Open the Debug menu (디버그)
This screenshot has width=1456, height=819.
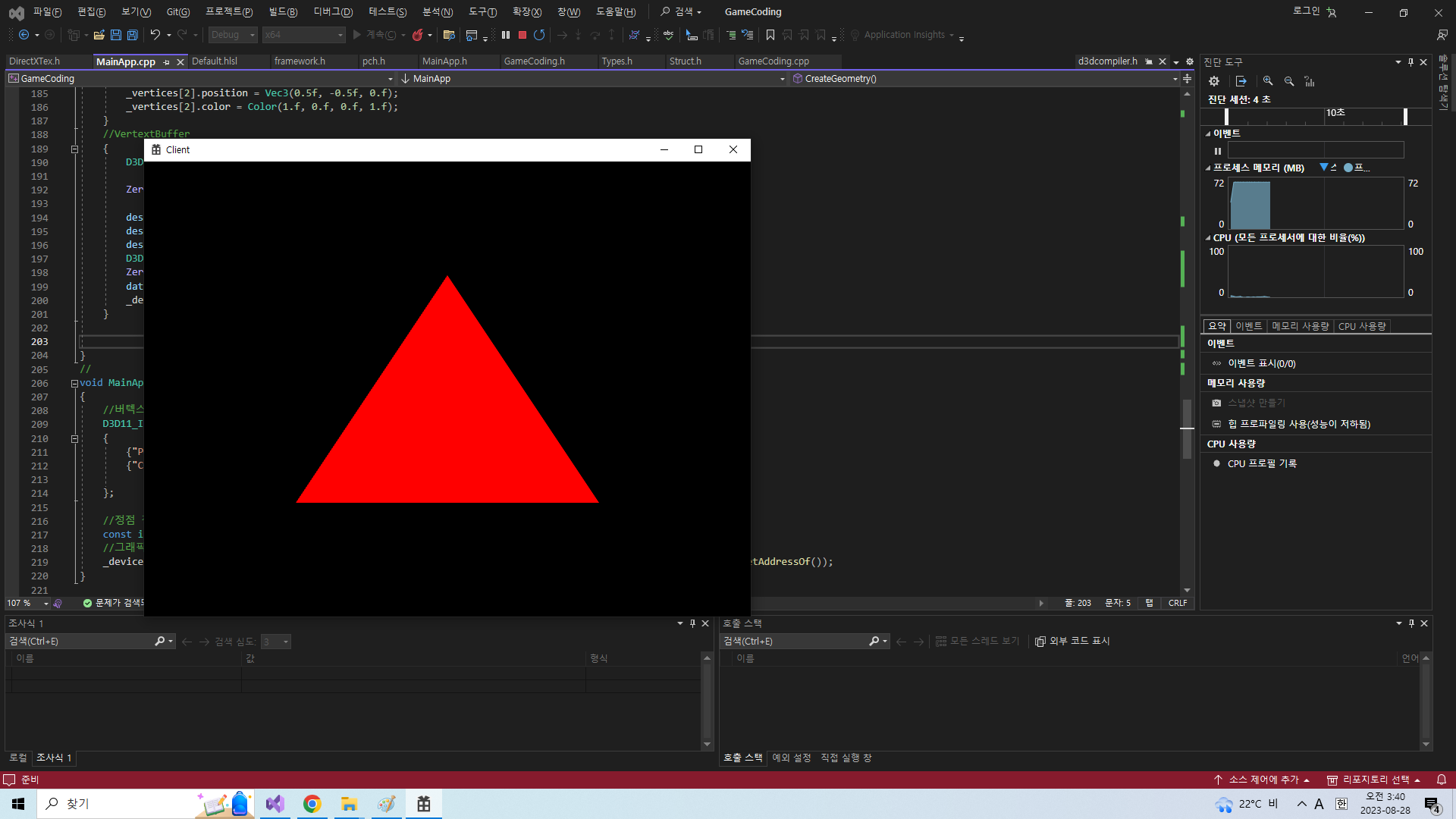click(x=333, y=12)
